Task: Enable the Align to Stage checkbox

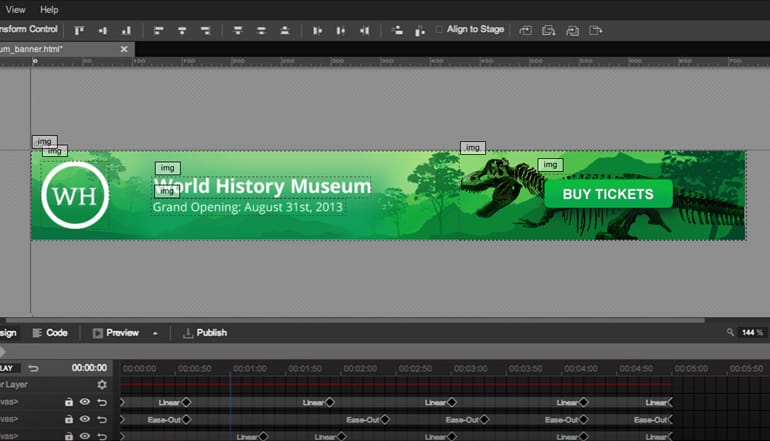Action: click(x=439, y=30)
